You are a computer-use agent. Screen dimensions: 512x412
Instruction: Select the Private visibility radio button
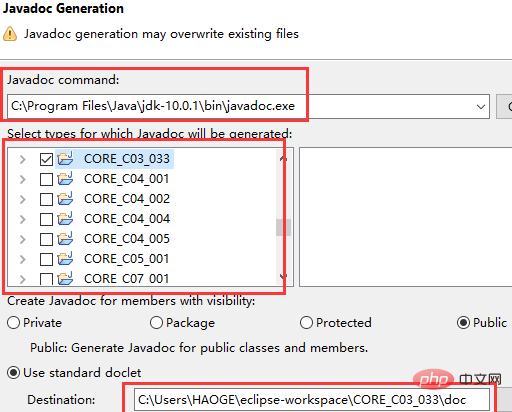(x=13, y=323)
